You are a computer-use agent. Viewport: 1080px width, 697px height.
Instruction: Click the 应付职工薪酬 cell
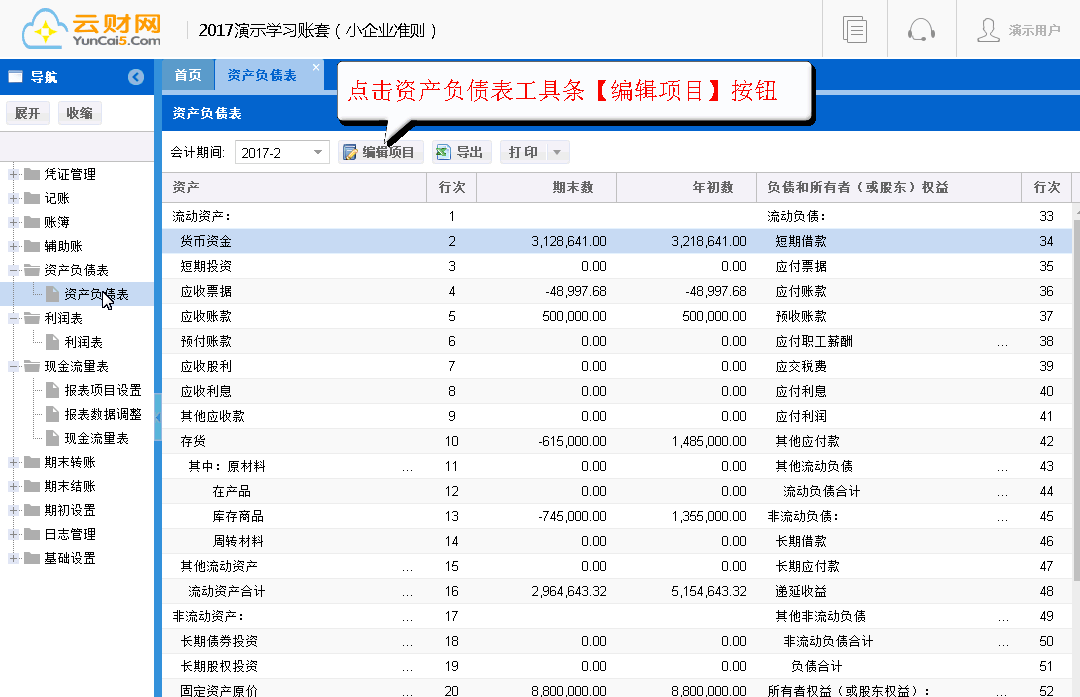coord(813,342)
